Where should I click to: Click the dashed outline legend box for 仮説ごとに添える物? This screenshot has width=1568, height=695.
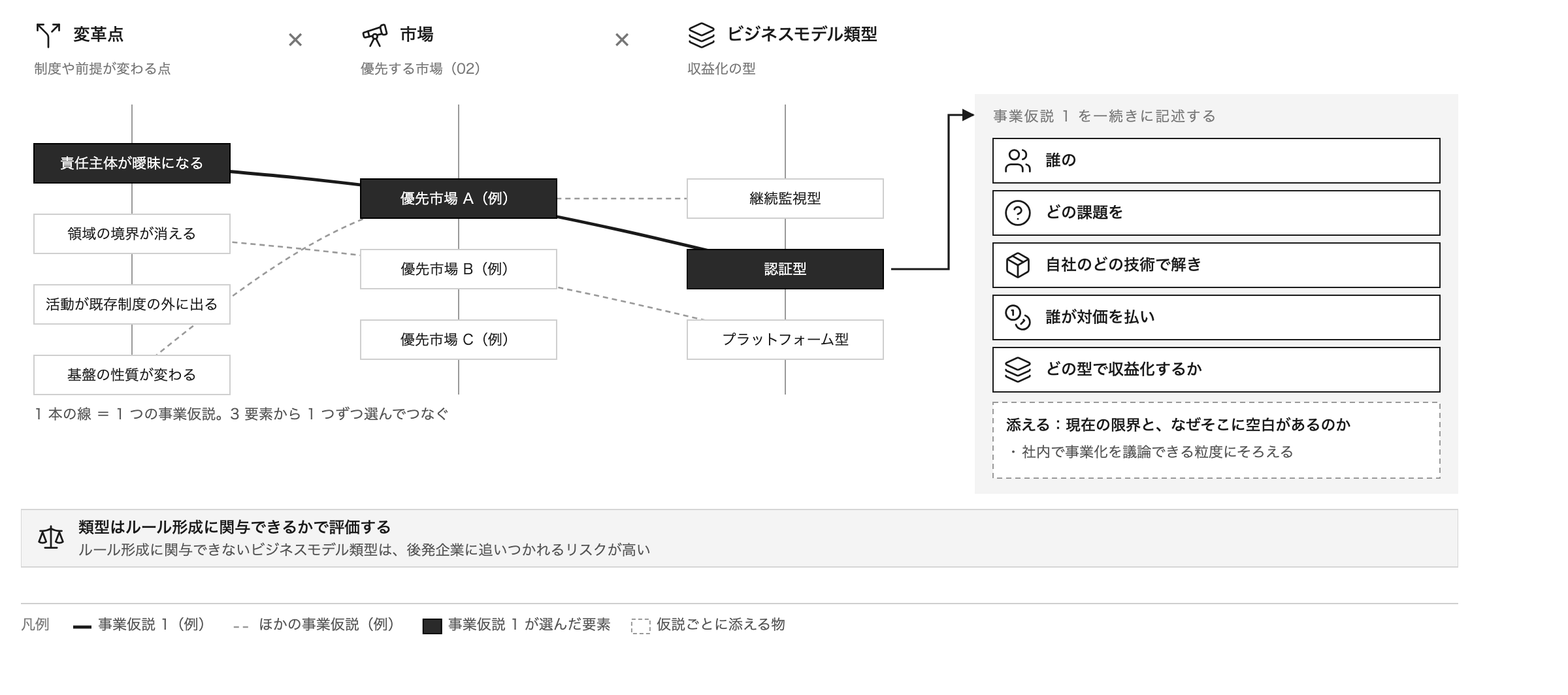(x=640, y=626)
